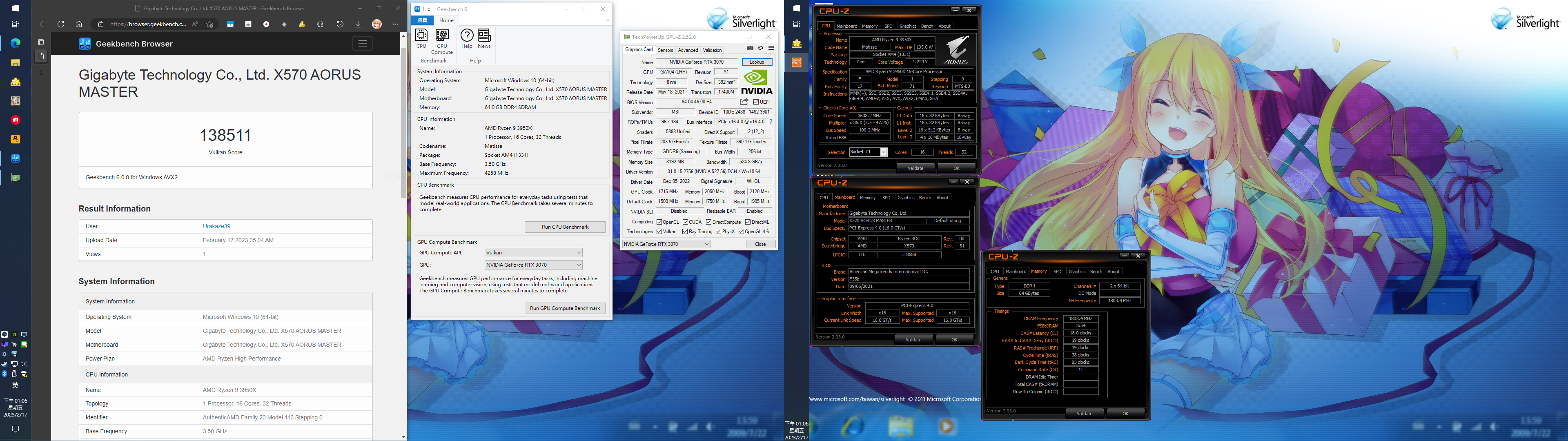Open the browser settings ellipsis menu
The width and height of the screenshot is (1568, 441).
(x=396, y=24)
